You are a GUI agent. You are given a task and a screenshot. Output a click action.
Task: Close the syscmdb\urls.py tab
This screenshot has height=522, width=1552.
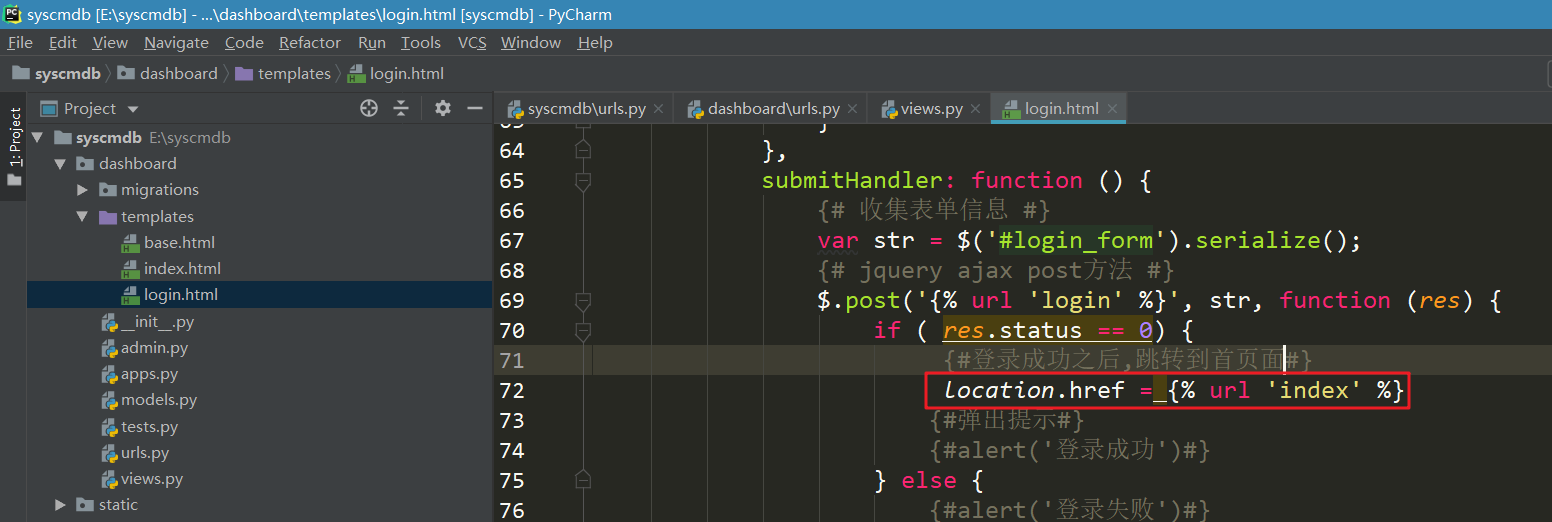[659, 109]
